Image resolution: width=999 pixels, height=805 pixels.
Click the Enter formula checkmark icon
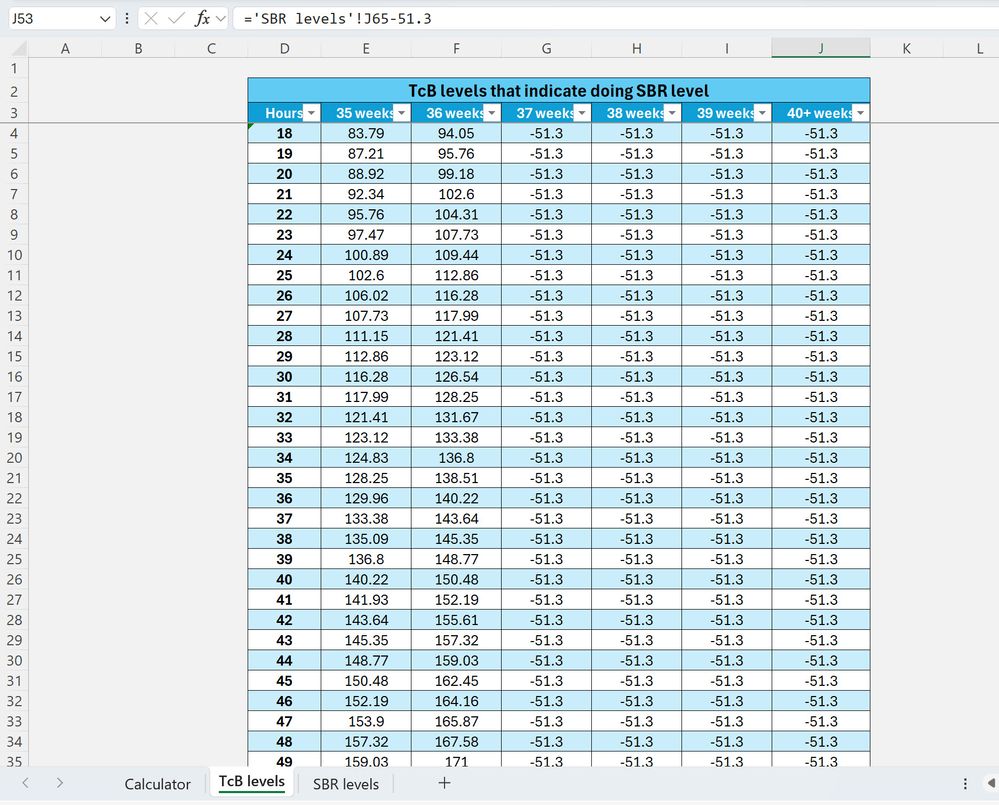coord(176,18)
